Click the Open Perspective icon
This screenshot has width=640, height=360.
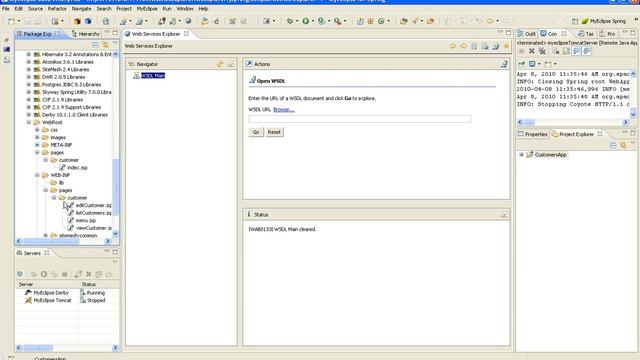(574, 21)
